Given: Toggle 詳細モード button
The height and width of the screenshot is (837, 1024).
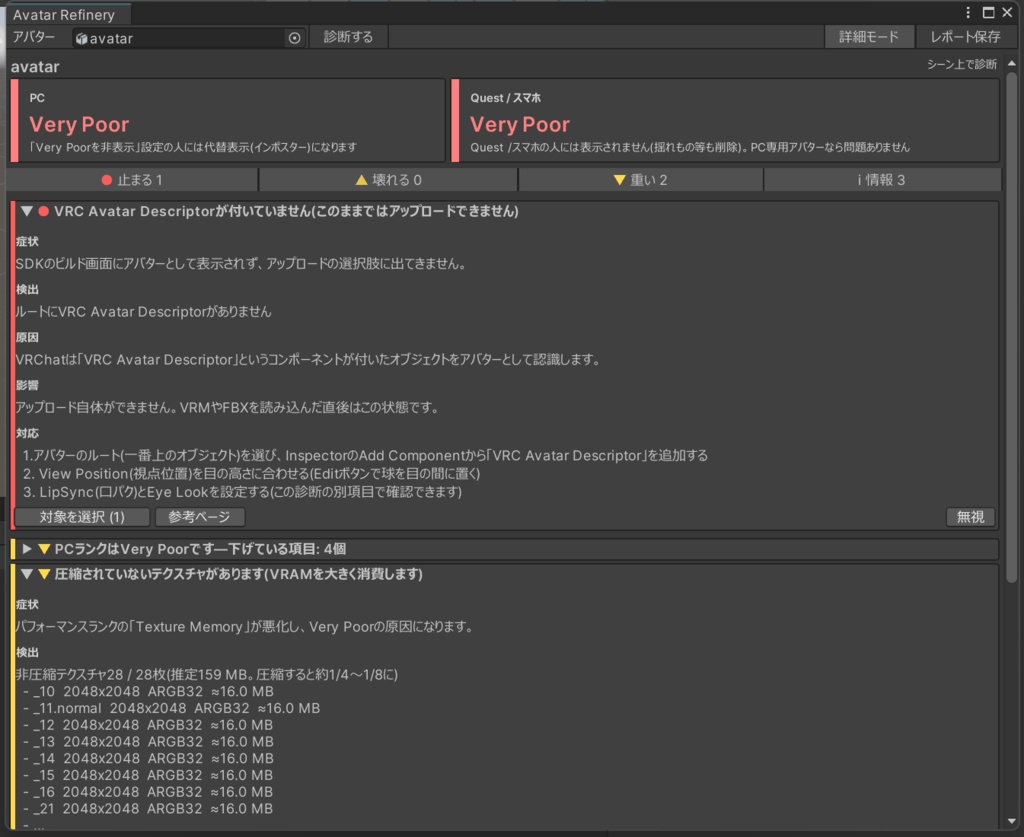Looking at the screenshot, I should [x=869, y=37].
